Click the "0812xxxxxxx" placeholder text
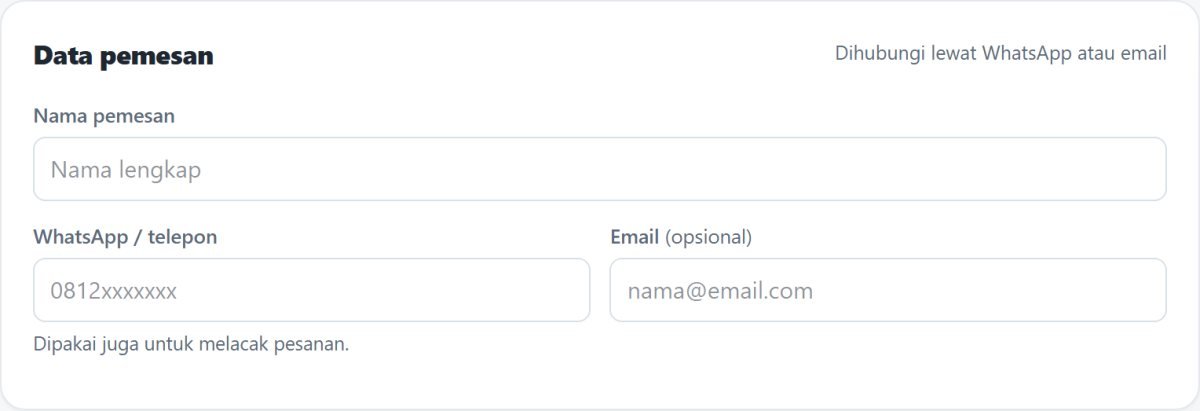This screenshot has width=1200, height=411. coord(114,291)
